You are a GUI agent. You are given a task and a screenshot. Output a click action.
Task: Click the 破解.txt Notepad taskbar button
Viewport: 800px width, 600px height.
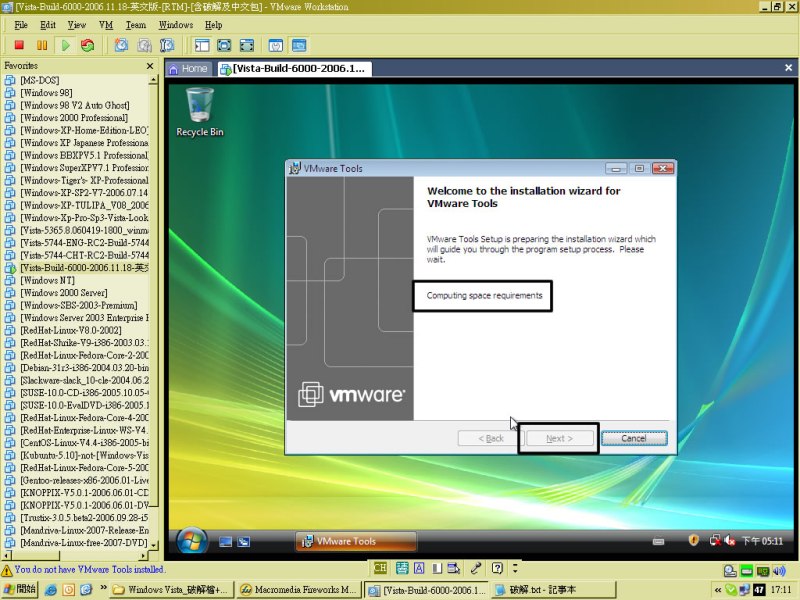pyautogui.click(x=553, y=590)
